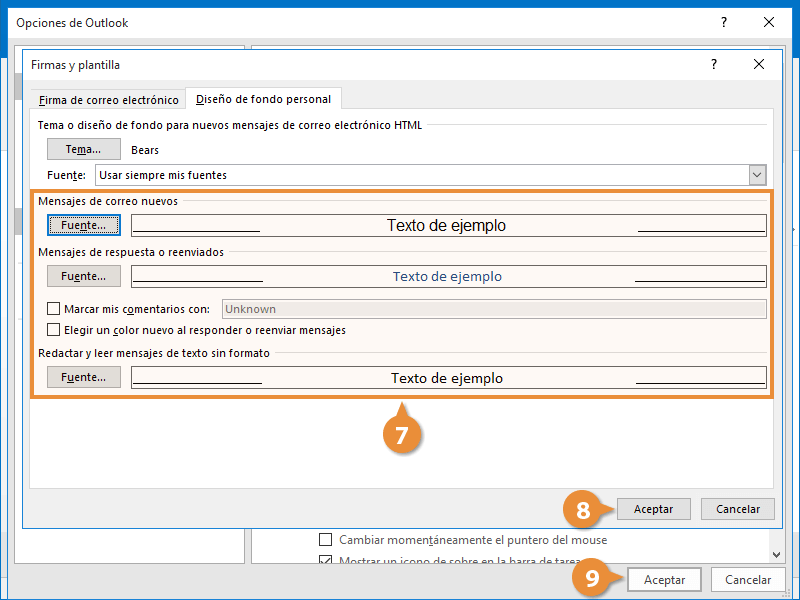Click Aceptar in Opciones de Outlook window
The image size is (800, 600).
click(664, 580)
